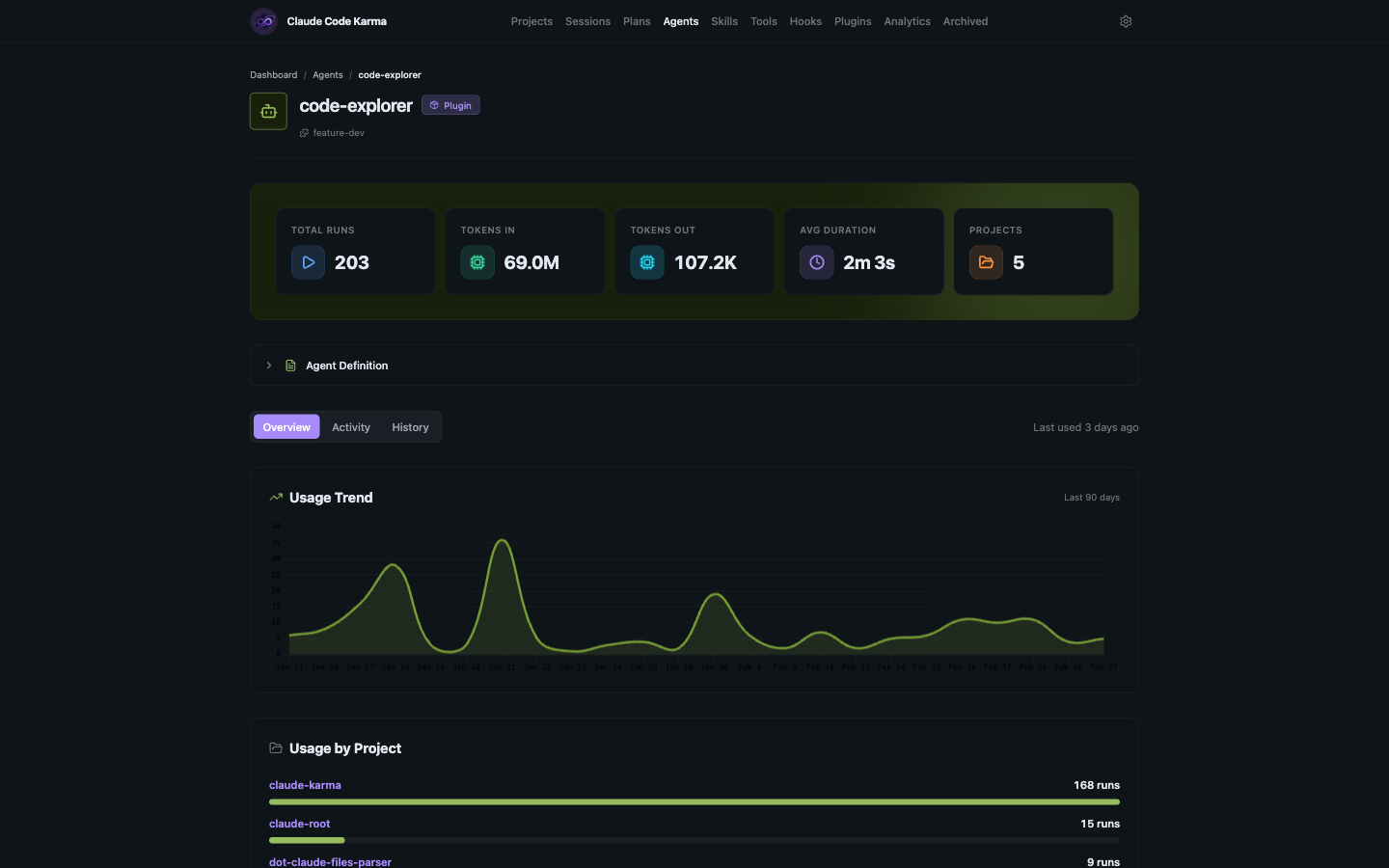Image resolution: width=1389 pixels, height=868 pixels.
Task: Click the 107.2K tokens out value
Action: 705,262
